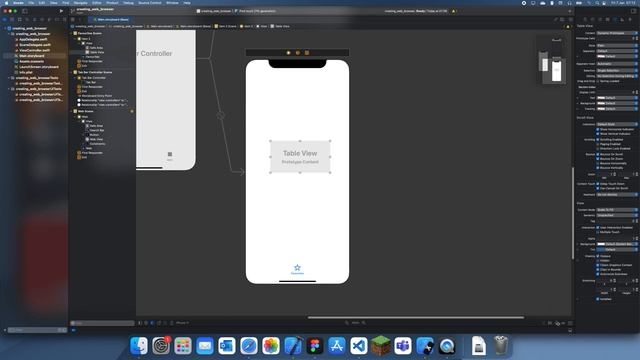Image resolution: width=640 pixels, height=360 pixels.
Task: Click the yellow warning icon in toolbar
Action: click(x=453, y=11)
